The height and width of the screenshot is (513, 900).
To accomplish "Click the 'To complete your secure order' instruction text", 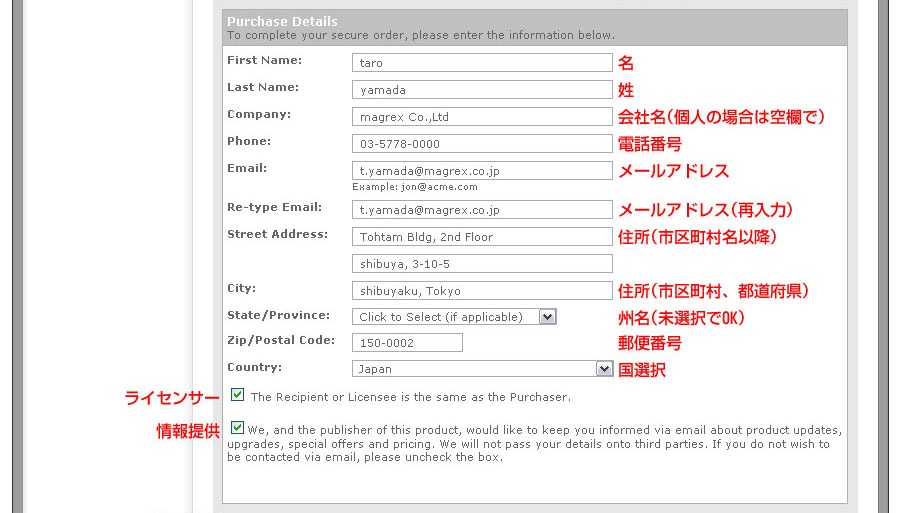I will pos(421,35).
